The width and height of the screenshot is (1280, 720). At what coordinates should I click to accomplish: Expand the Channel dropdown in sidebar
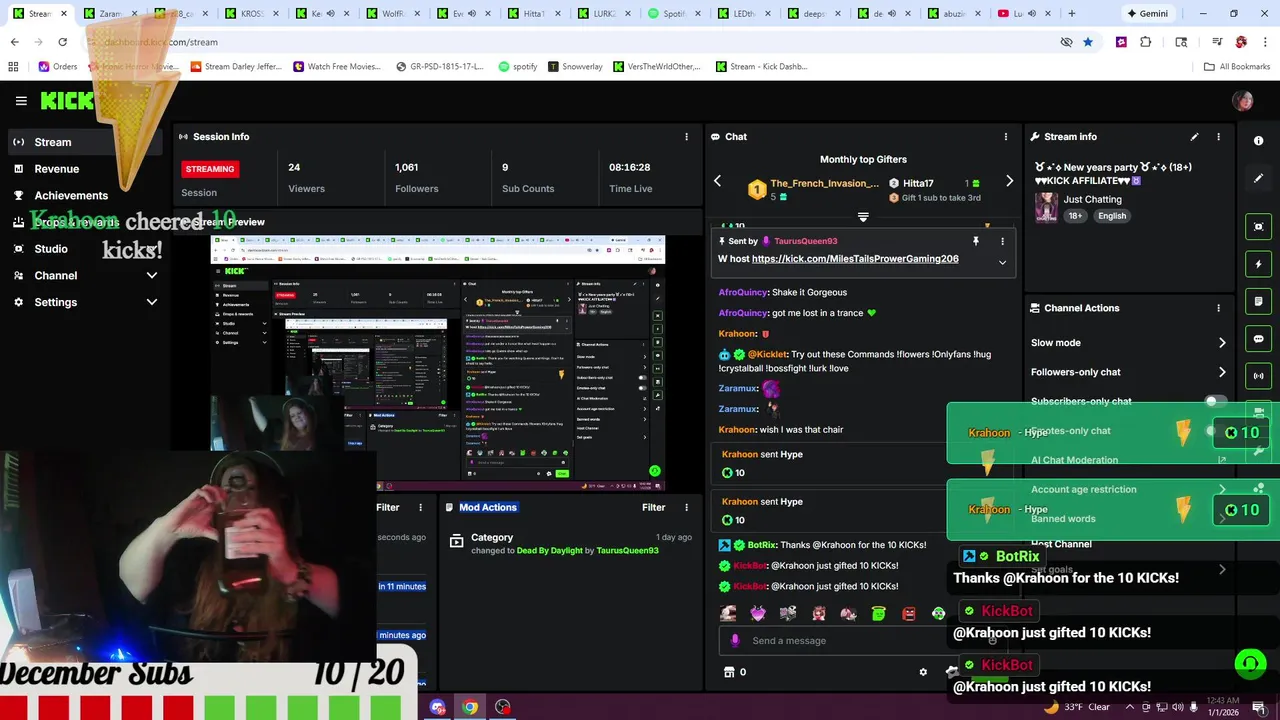click(x=152, y=276)
